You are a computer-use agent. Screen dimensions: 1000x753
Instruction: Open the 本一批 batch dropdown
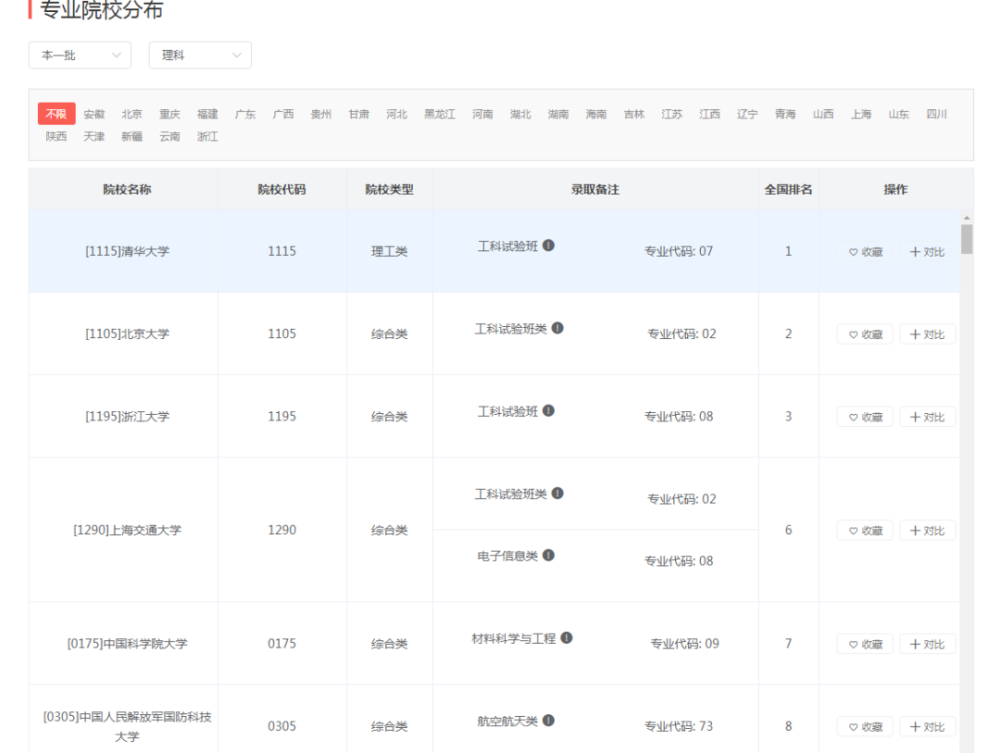click(x=79, y=55)
